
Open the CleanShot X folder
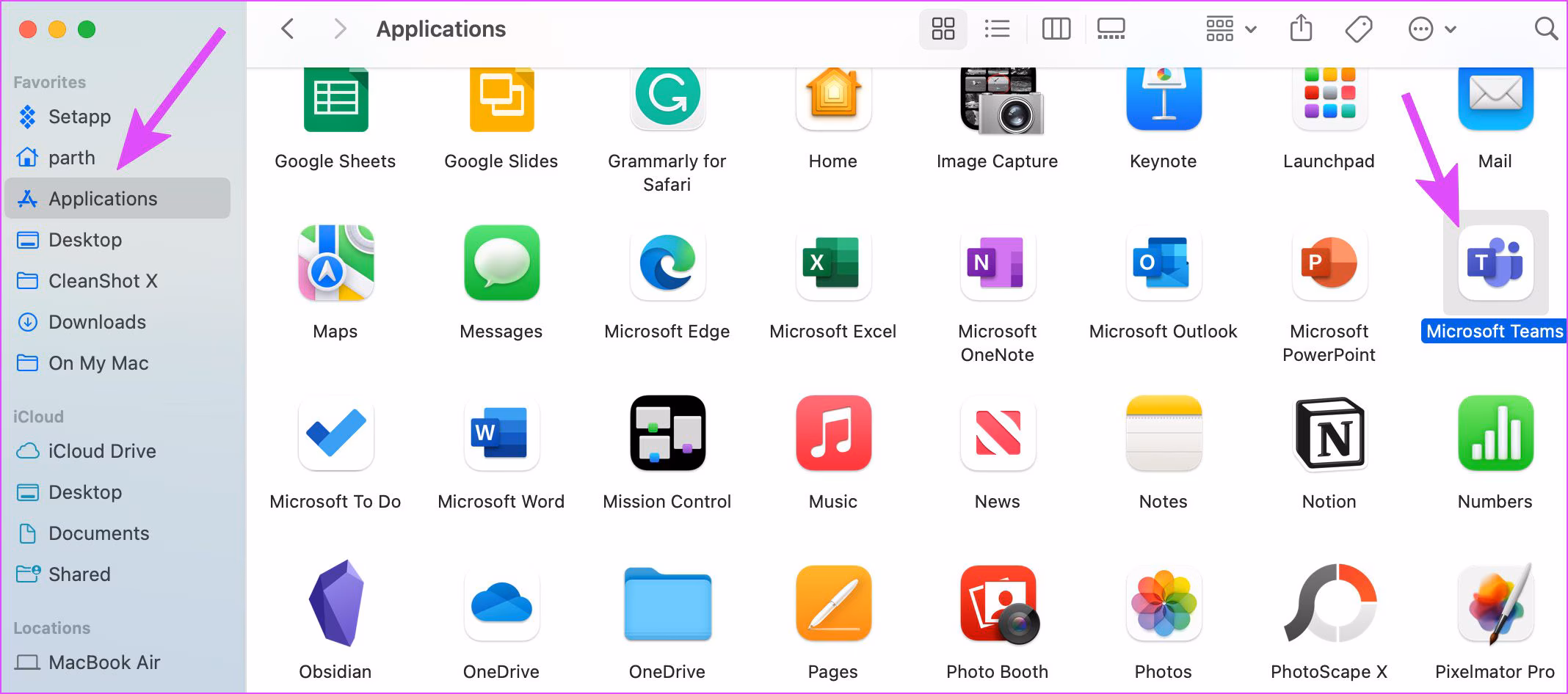point(117,281)
